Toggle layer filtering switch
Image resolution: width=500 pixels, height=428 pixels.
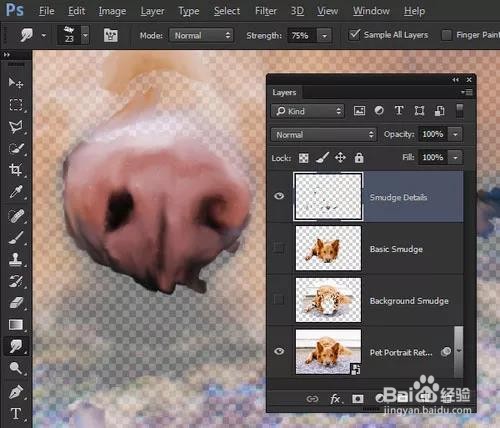tap(459, 111)
